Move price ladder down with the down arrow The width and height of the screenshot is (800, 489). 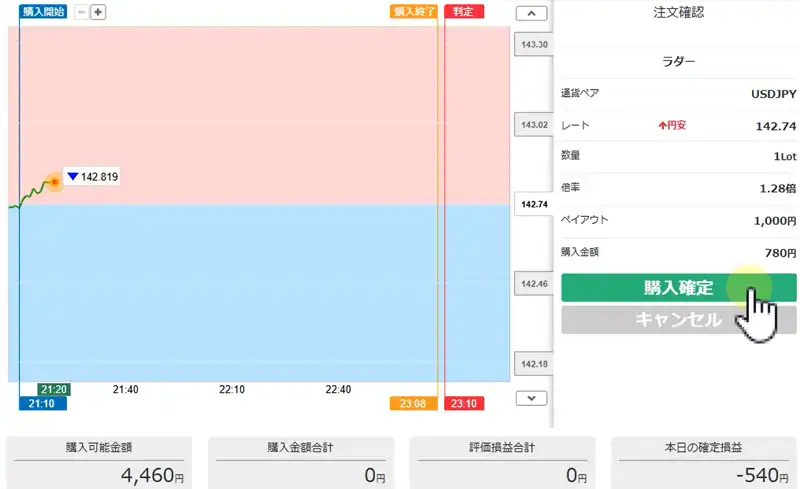tap(531, 398)
